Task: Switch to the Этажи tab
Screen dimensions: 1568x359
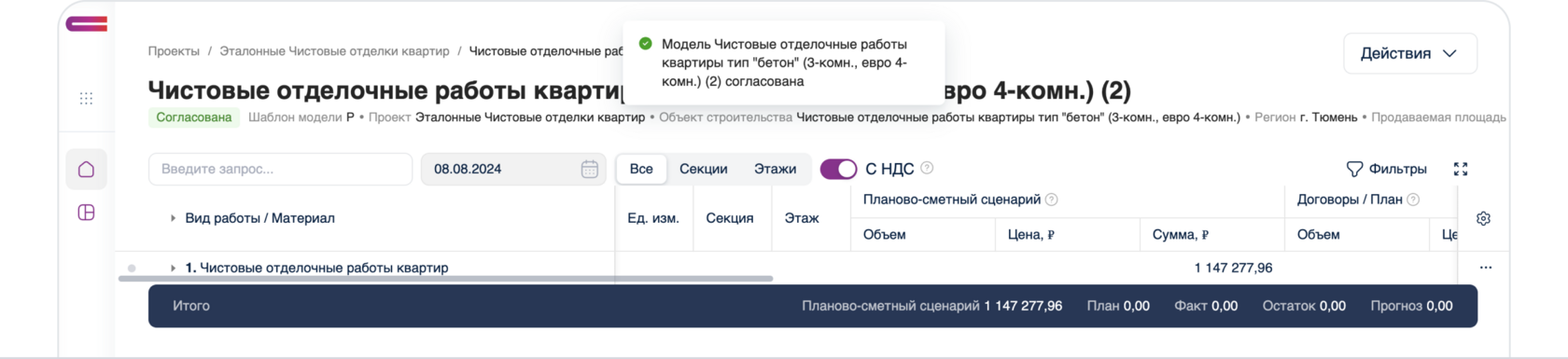Action: (775, 169)
